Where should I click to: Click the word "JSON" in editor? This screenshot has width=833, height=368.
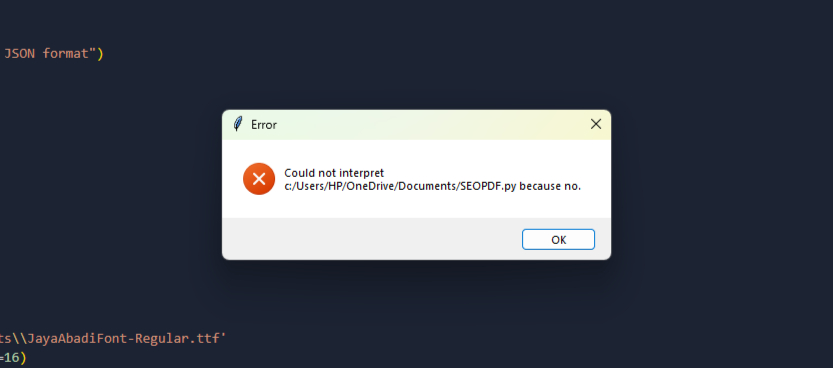pos(20,54)
